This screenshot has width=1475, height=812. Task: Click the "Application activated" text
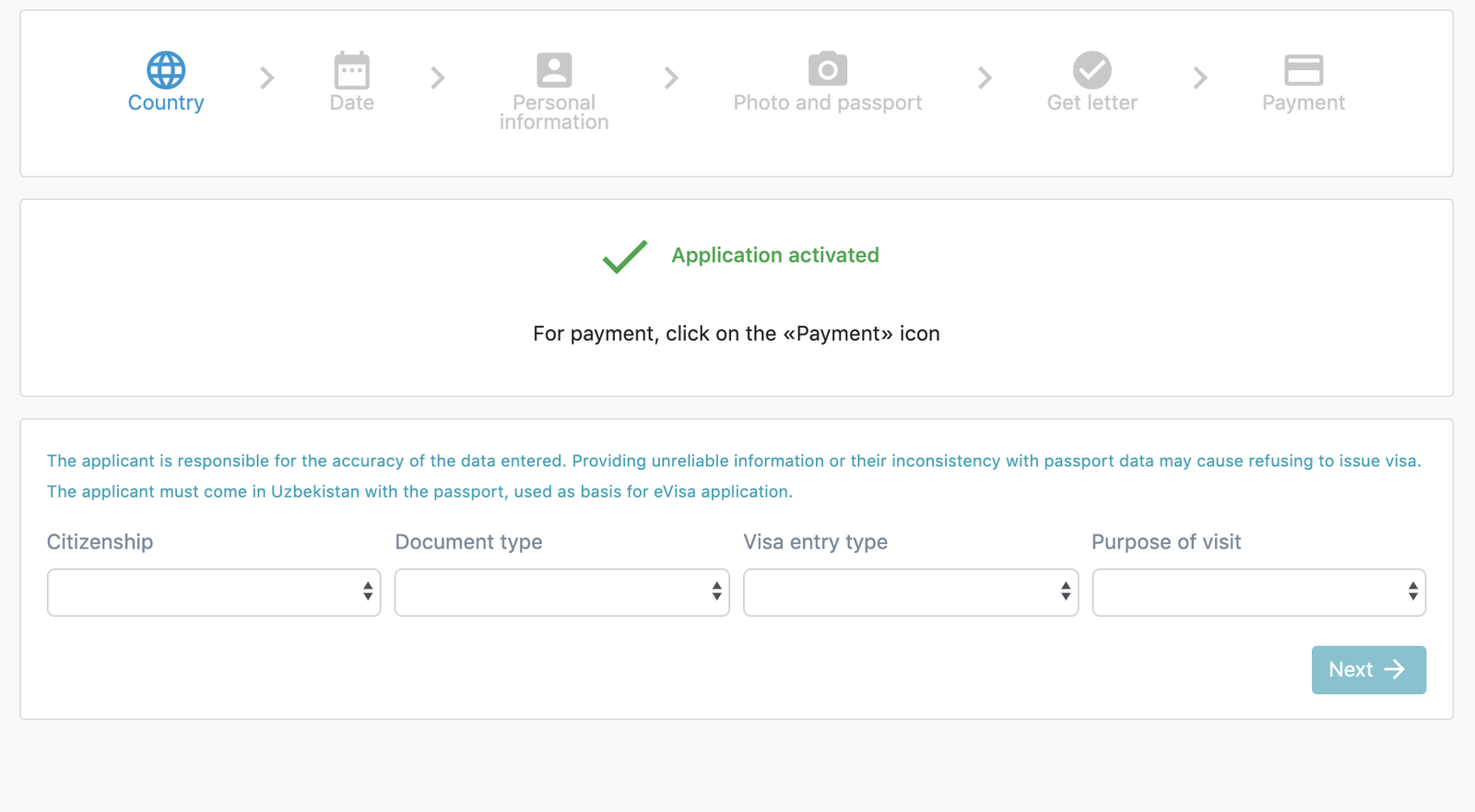774,255
